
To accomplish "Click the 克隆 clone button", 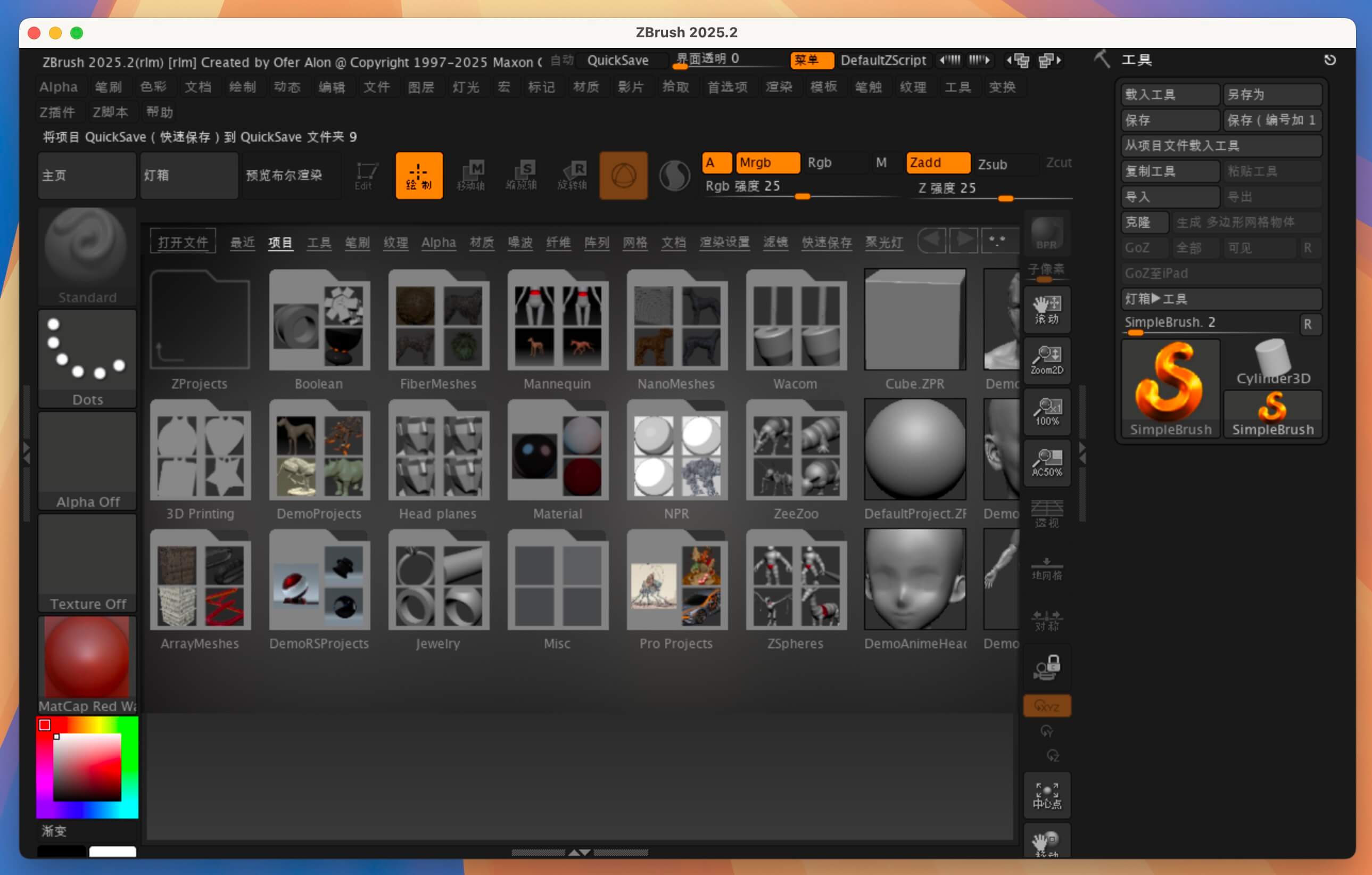I will pos(1145,222).
